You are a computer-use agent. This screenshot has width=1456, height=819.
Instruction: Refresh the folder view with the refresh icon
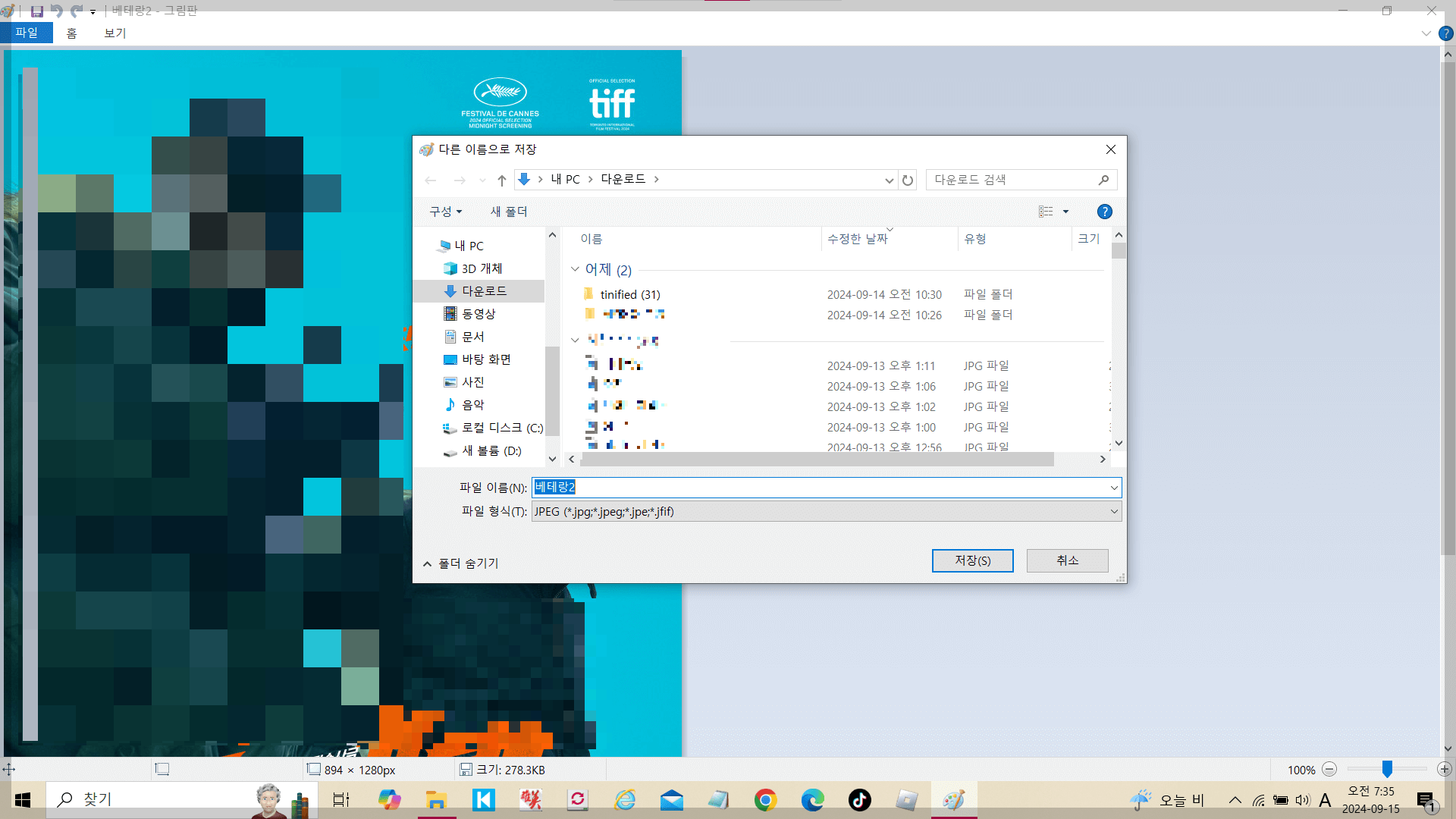(x=908, y=180)
